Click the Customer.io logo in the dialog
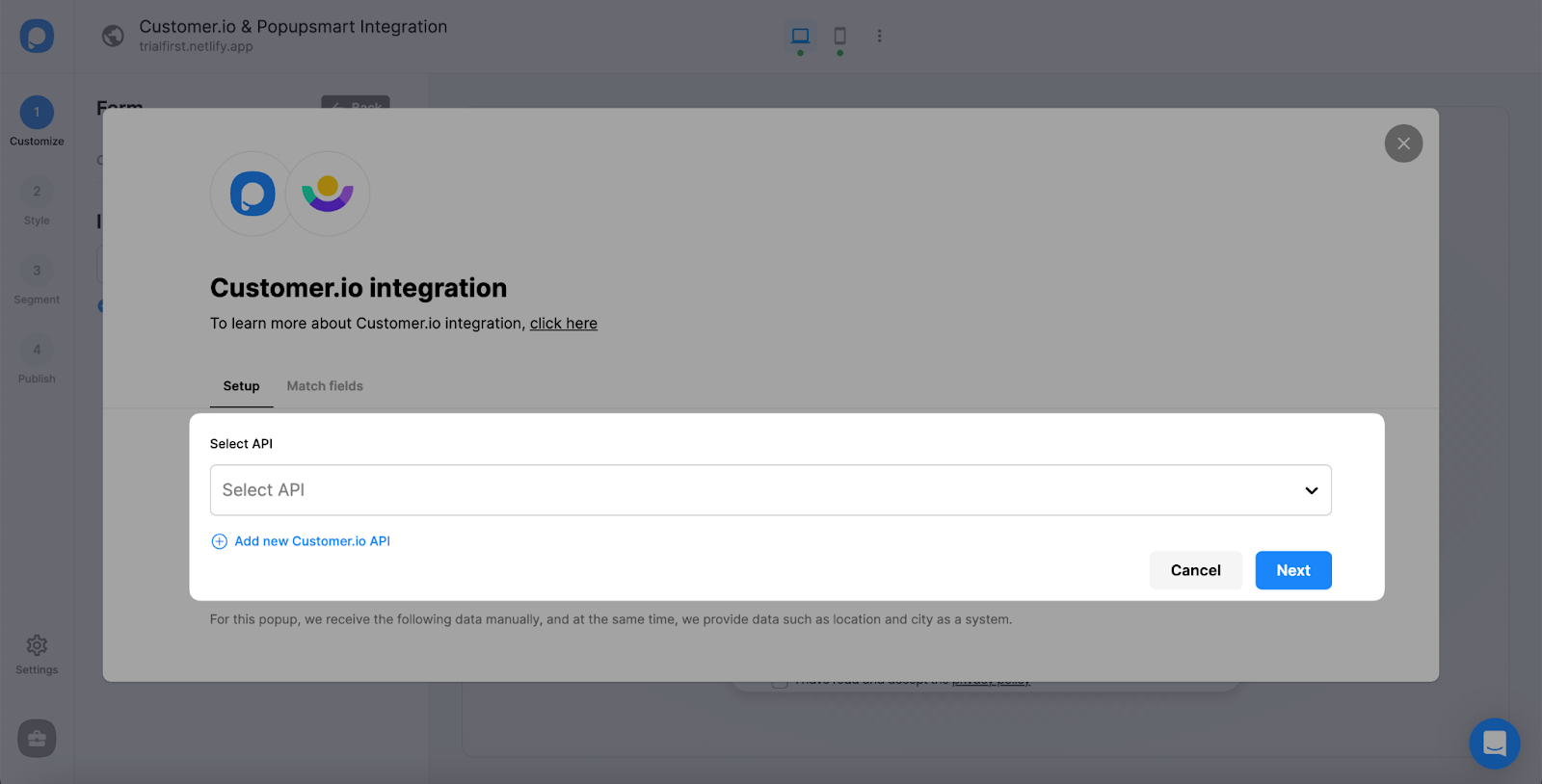This screenshot has width=1542, height=784. [x=328, y=194]
